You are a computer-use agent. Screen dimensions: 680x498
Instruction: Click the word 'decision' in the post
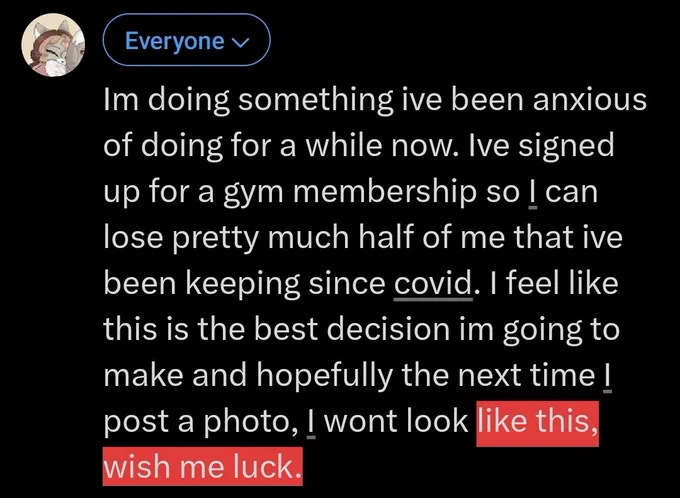[x=388, y=329]
